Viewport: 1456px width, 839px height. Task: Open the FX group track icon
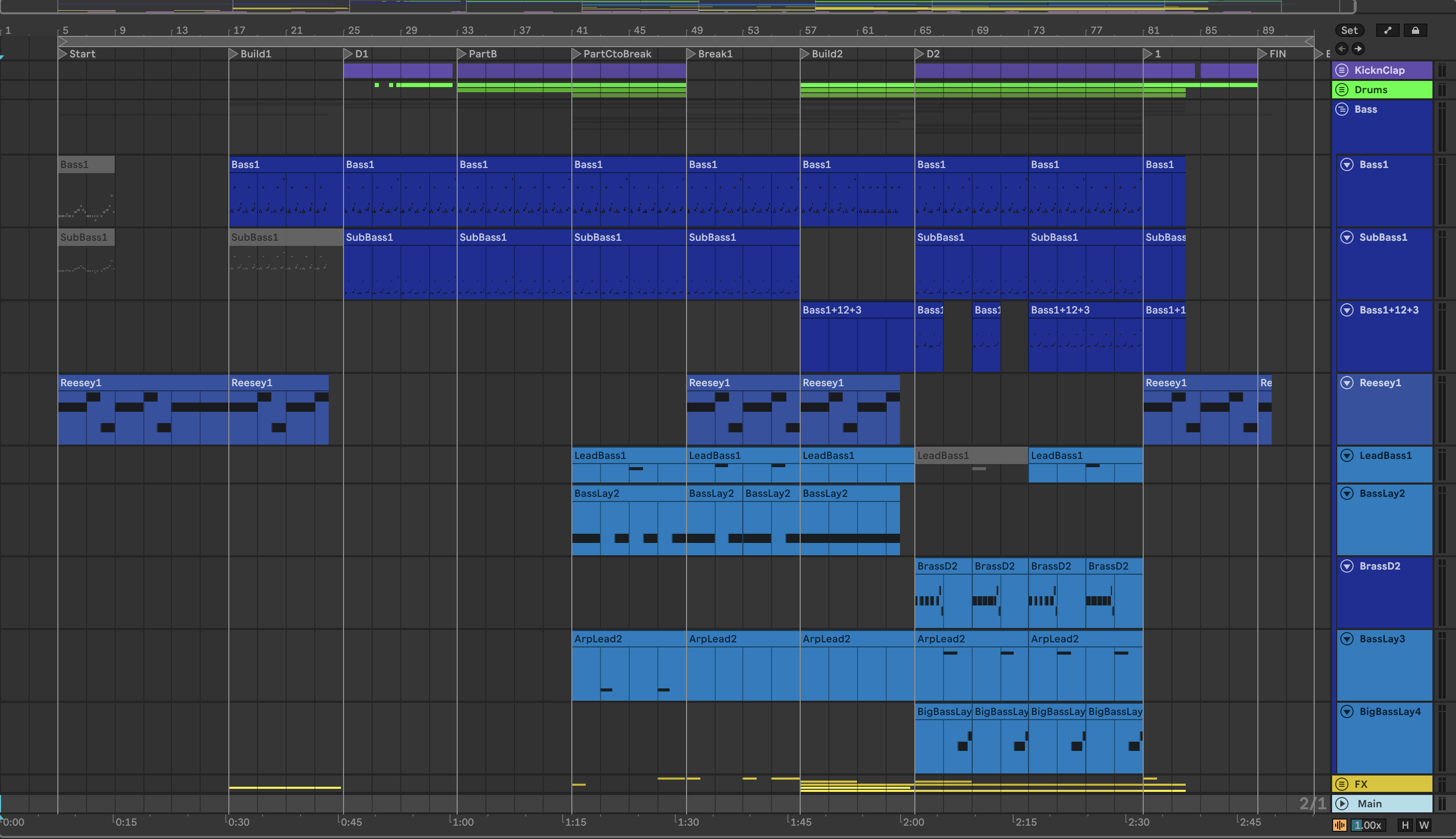pyautogui.click(x=1342, y=784)
